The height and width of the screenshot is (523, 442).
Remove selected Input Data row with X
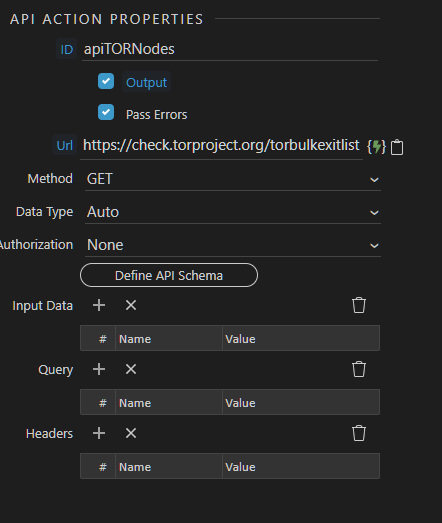pos(131,305)
